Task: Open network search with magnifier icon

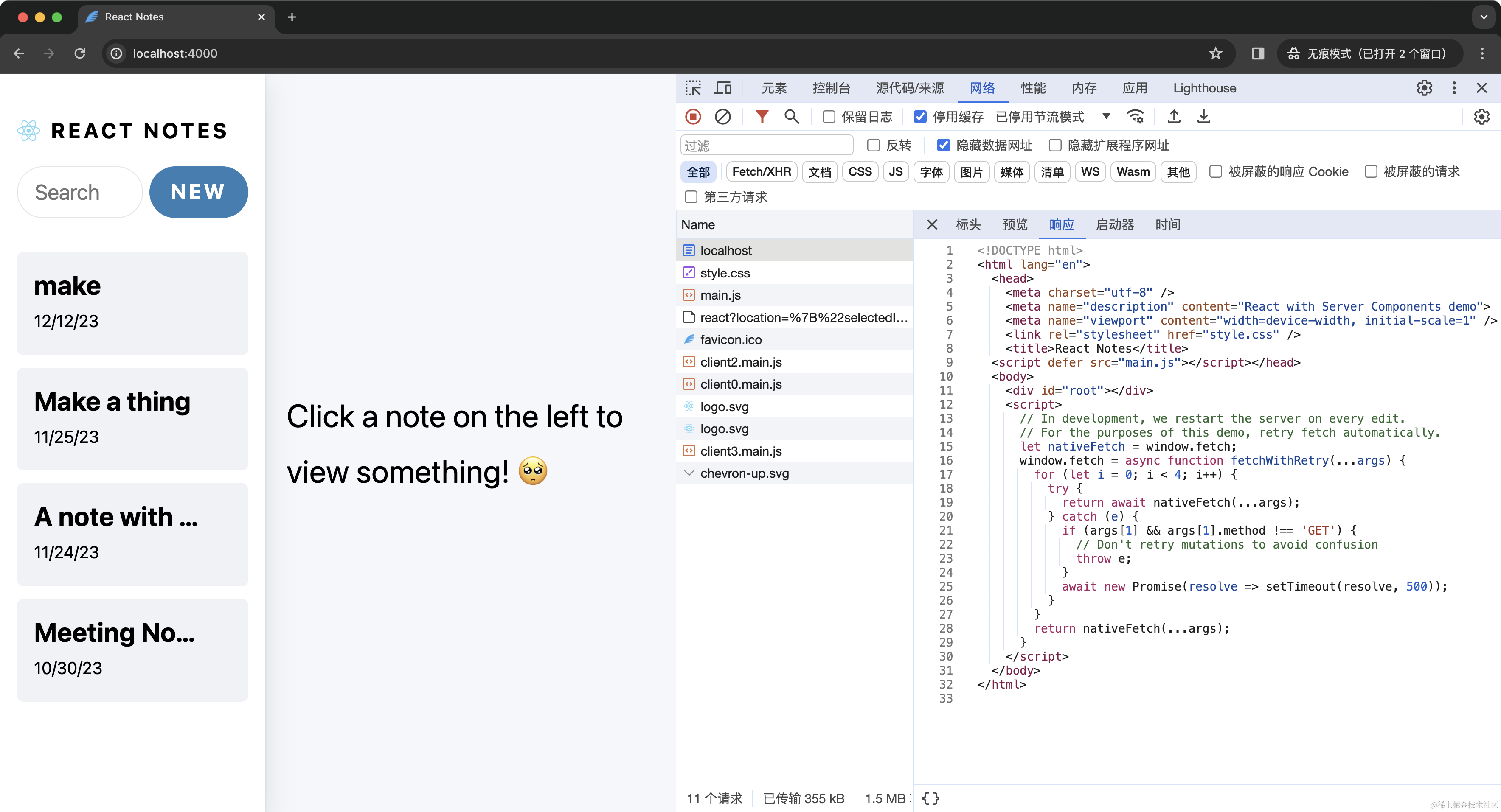Action: (791, 117)
